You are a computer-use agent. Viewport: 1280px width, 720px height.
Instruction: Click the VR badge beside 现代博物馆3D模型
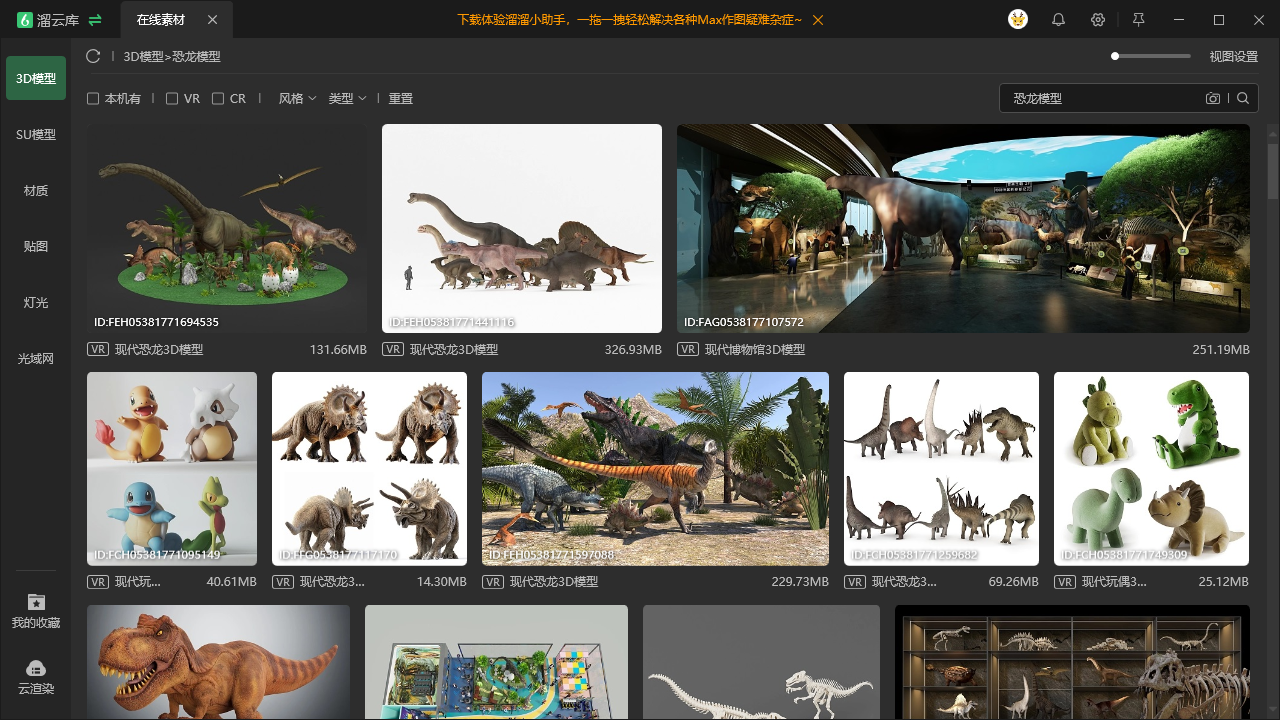coord(688,349)
